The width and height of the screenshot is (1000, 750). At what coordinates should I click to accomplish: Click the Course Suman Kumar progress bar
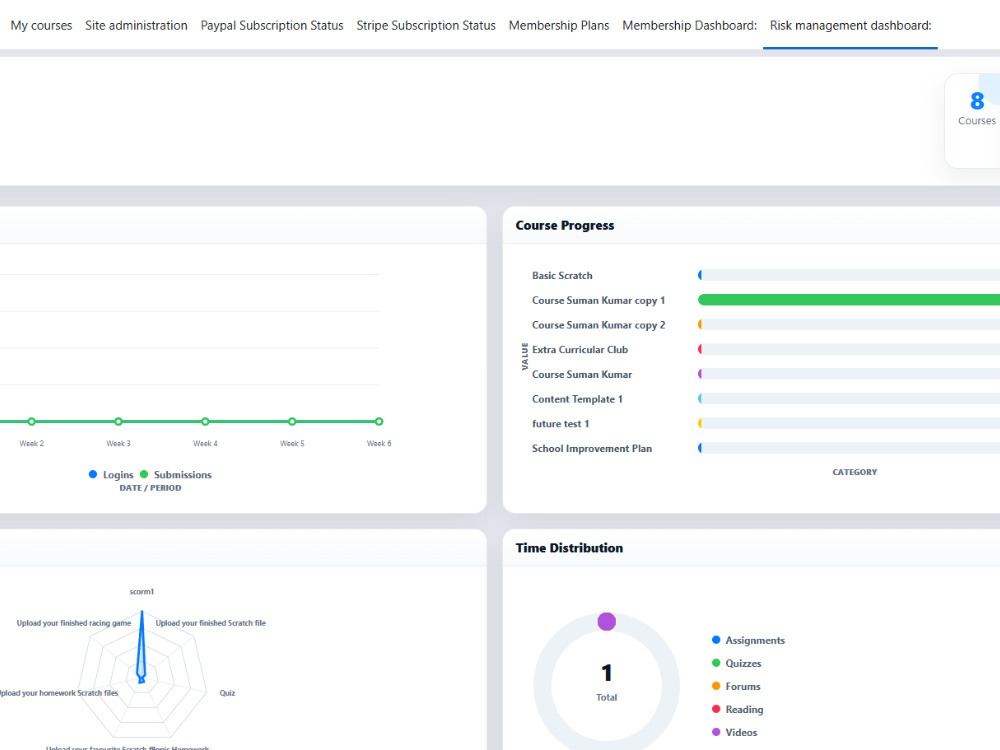849,374
